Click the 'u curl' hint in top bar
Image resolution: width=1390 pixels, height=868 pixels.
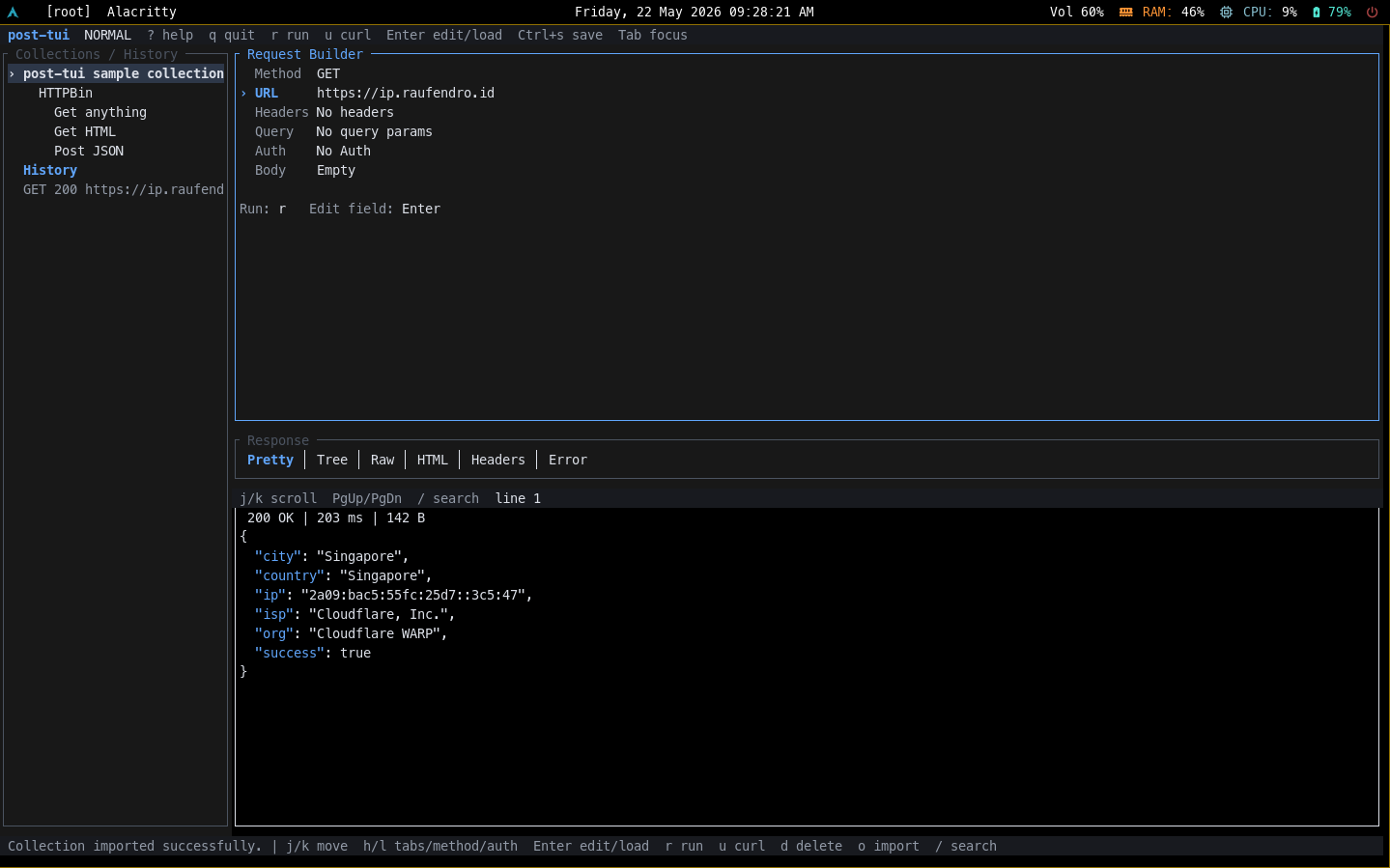(348, 36)
